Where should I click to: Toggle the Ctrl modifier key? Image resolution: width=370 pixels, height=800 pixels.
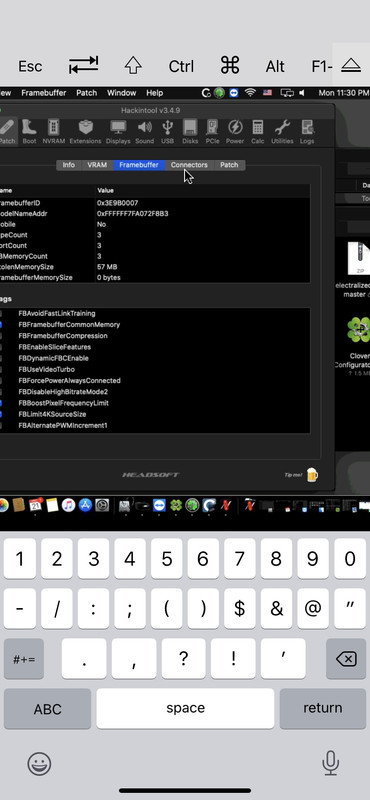pos(181,66)
